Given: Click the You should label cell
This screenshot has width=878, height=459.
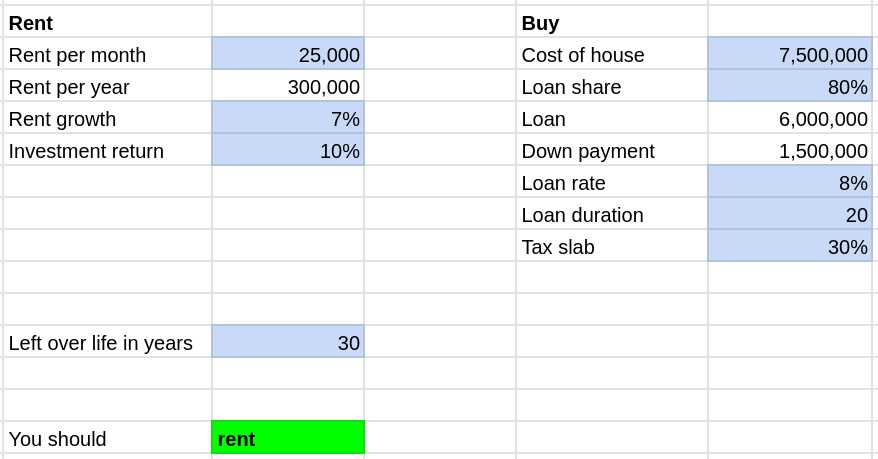Looking at the screenshot, I should pyautogui.click(x=108, y=437).
